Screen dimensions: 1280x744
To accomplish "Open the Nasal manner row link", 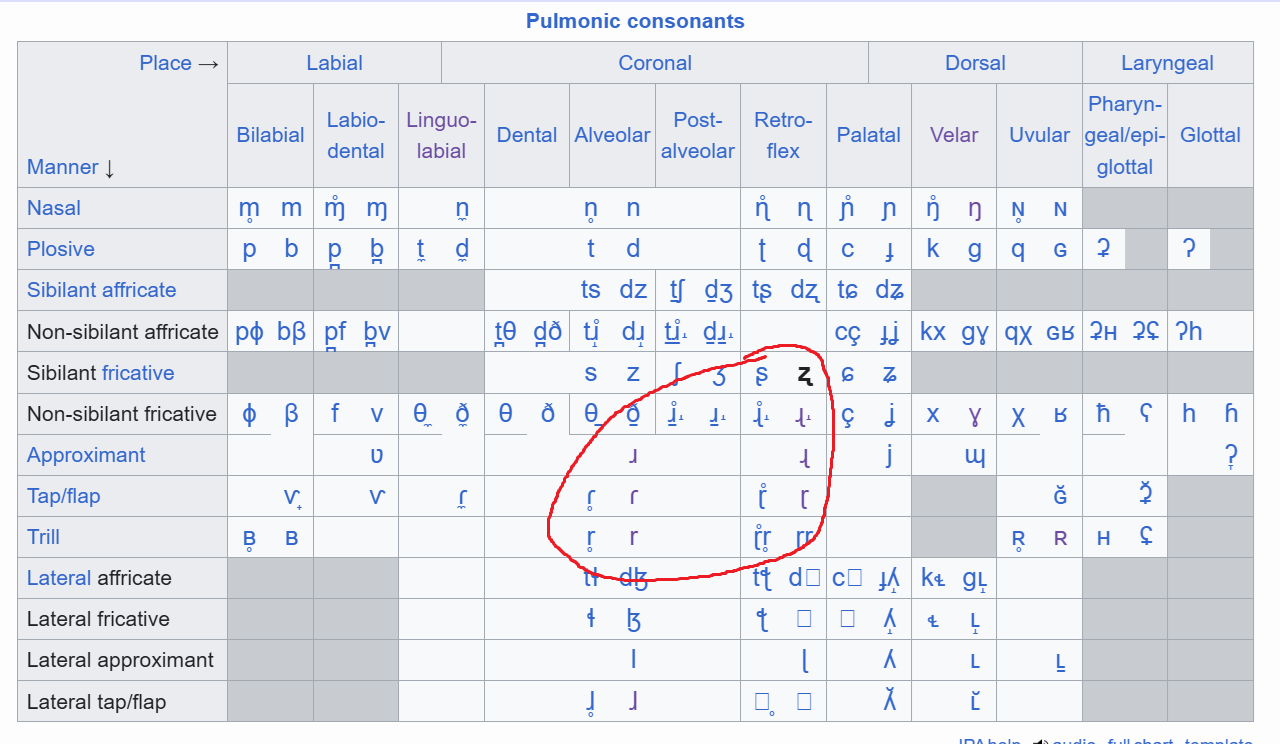I will [54, 208].
